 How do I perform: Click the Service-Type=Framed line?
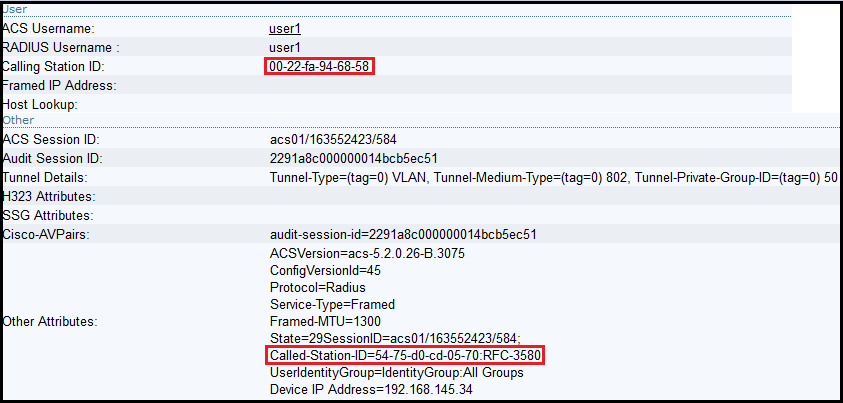click(332, 304)
